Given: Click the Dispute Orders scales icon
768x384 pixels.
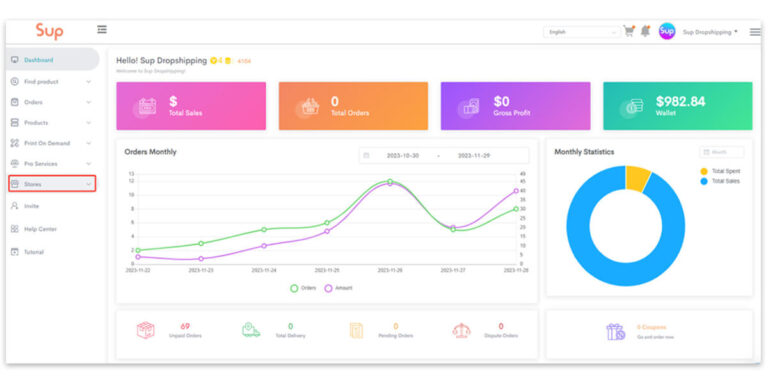Looking at the screenshot, I should tap(461, 330).
